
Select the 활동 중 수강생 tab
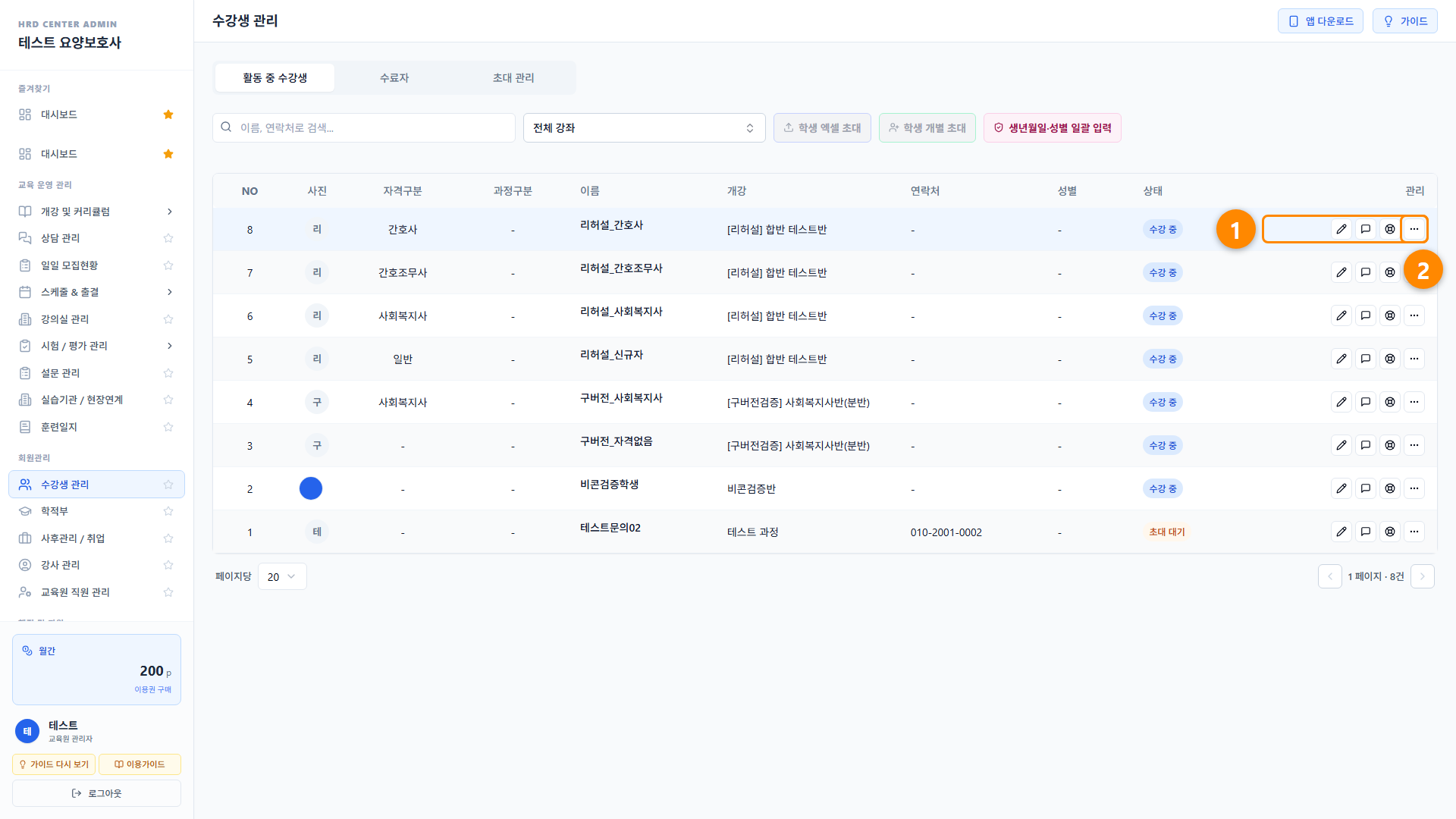point(275,77)
